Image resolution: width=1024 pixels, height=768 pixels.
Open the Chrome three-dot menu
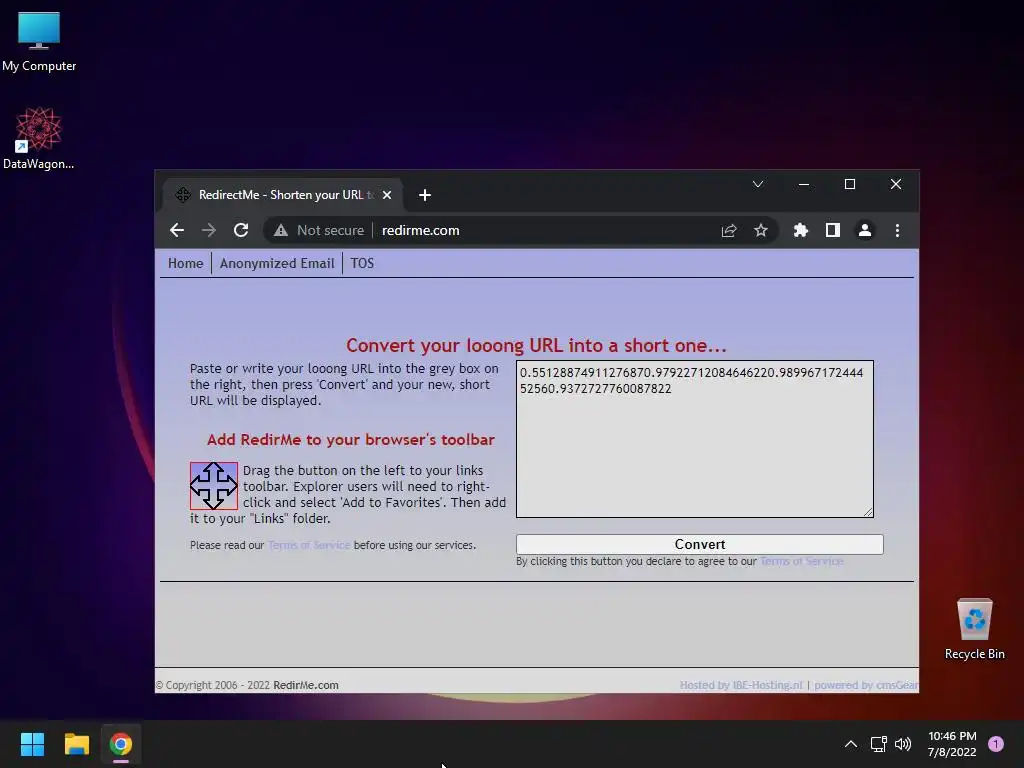point(897,230)
